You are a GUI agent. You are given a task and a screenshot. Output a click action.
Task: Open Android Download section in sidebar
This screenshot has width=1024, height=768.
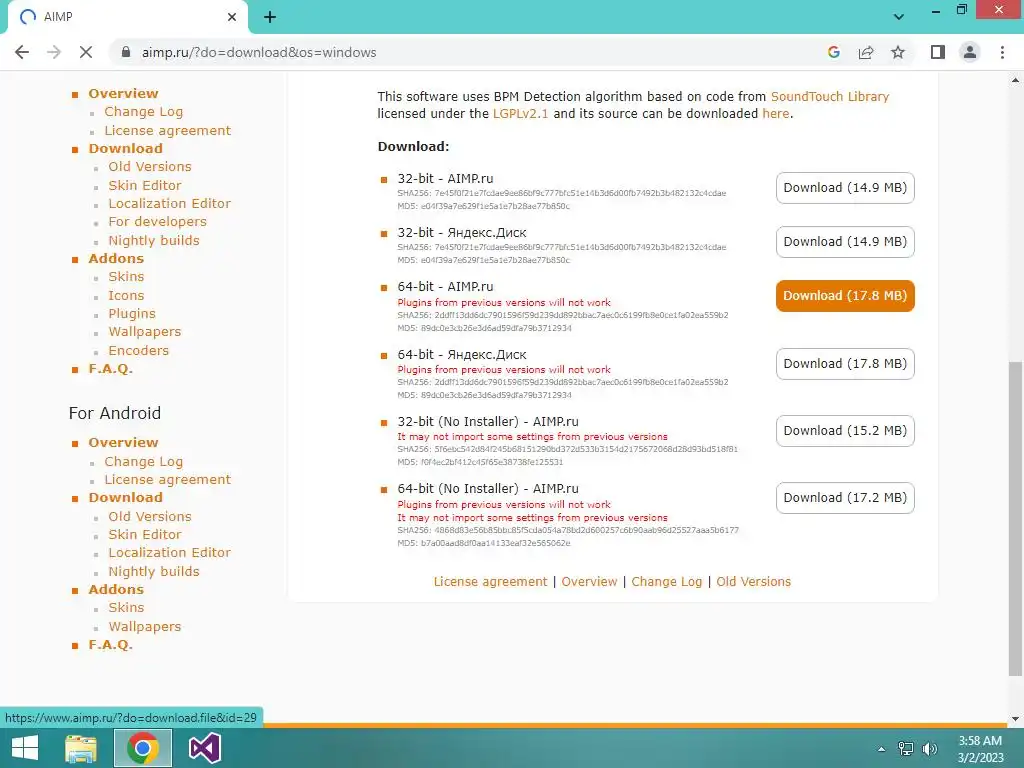coord(125,498)
